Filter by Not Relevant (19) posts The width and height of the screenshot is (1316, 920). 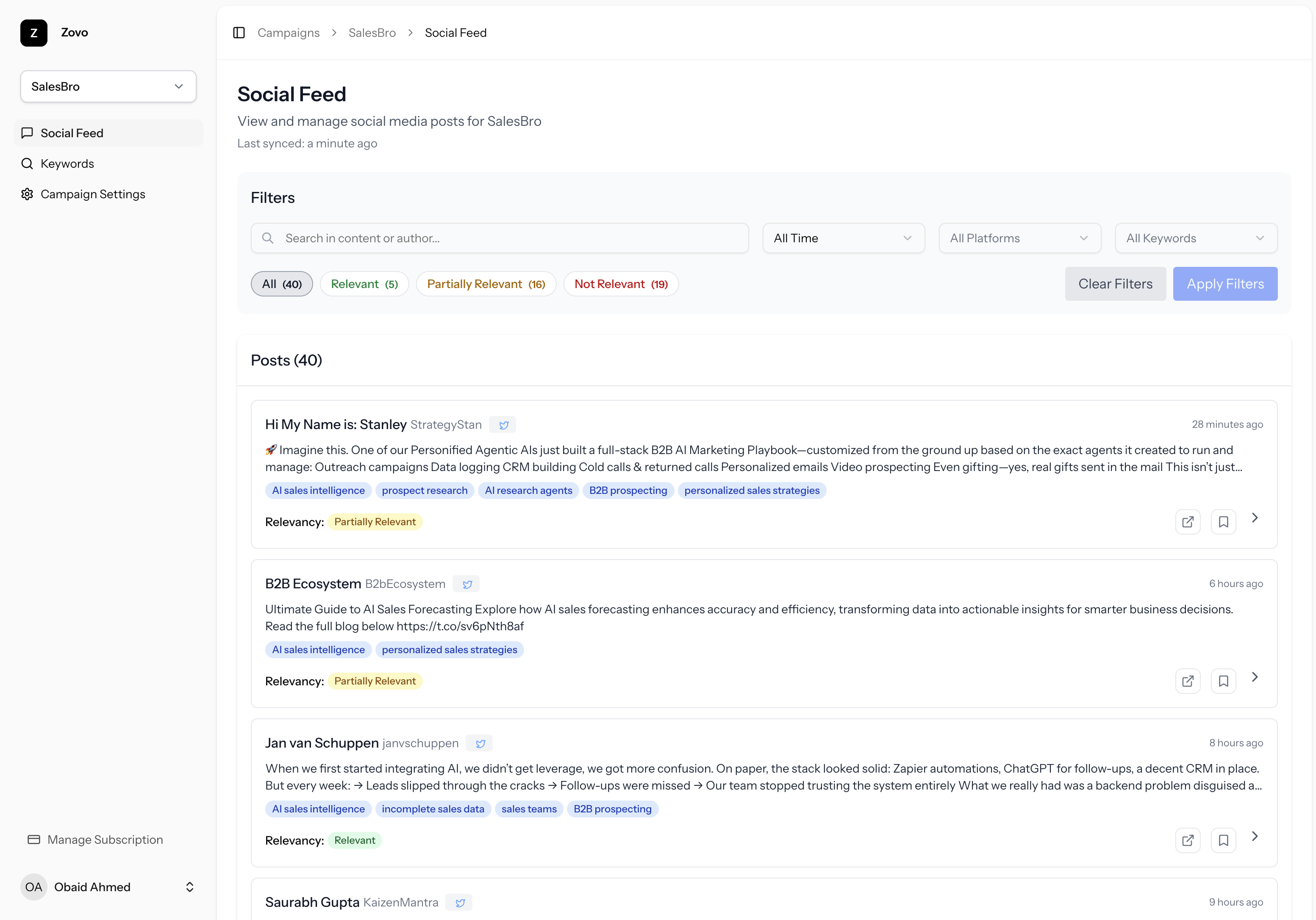click(621, 284)
